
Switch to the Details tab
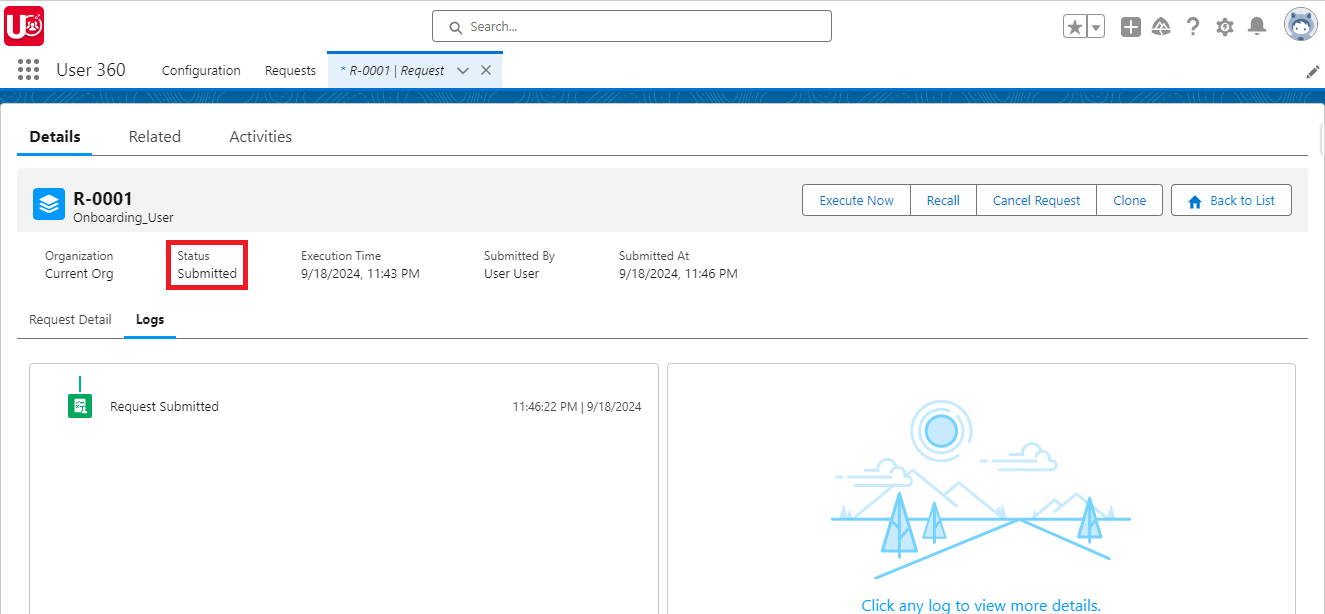55,137
